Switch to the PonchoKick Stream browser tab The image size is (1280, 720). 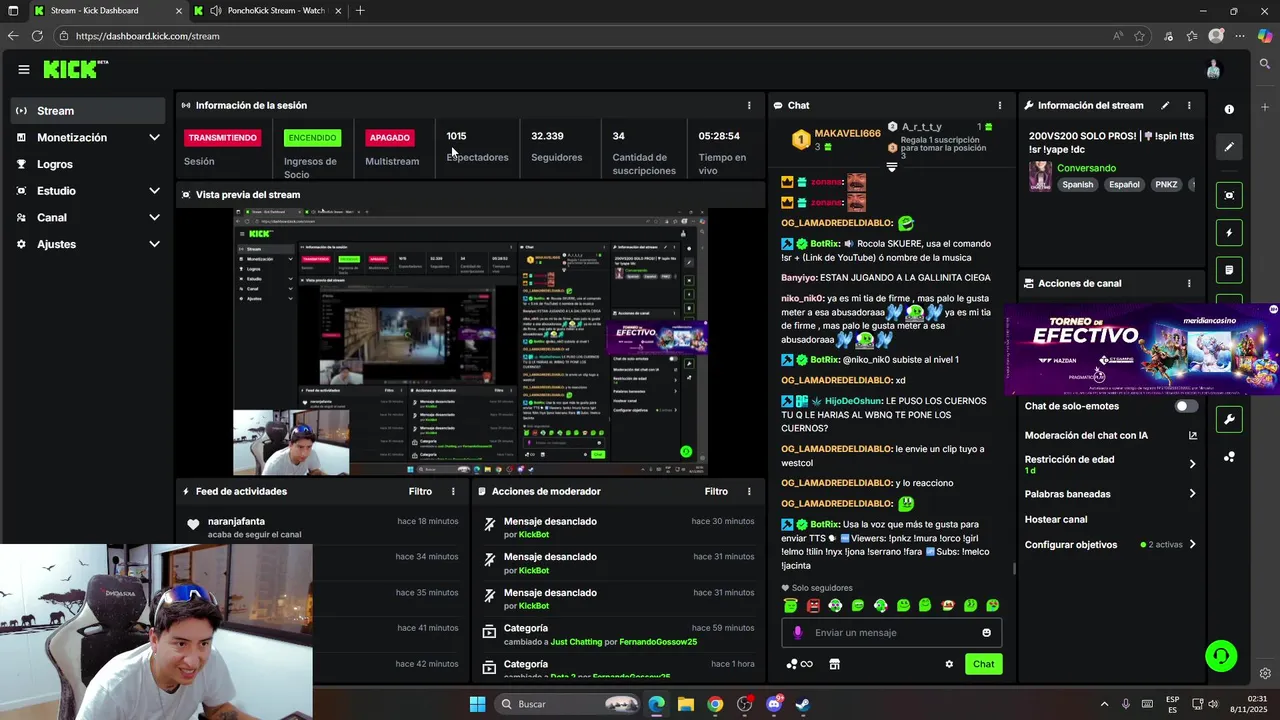coord(267,11)
